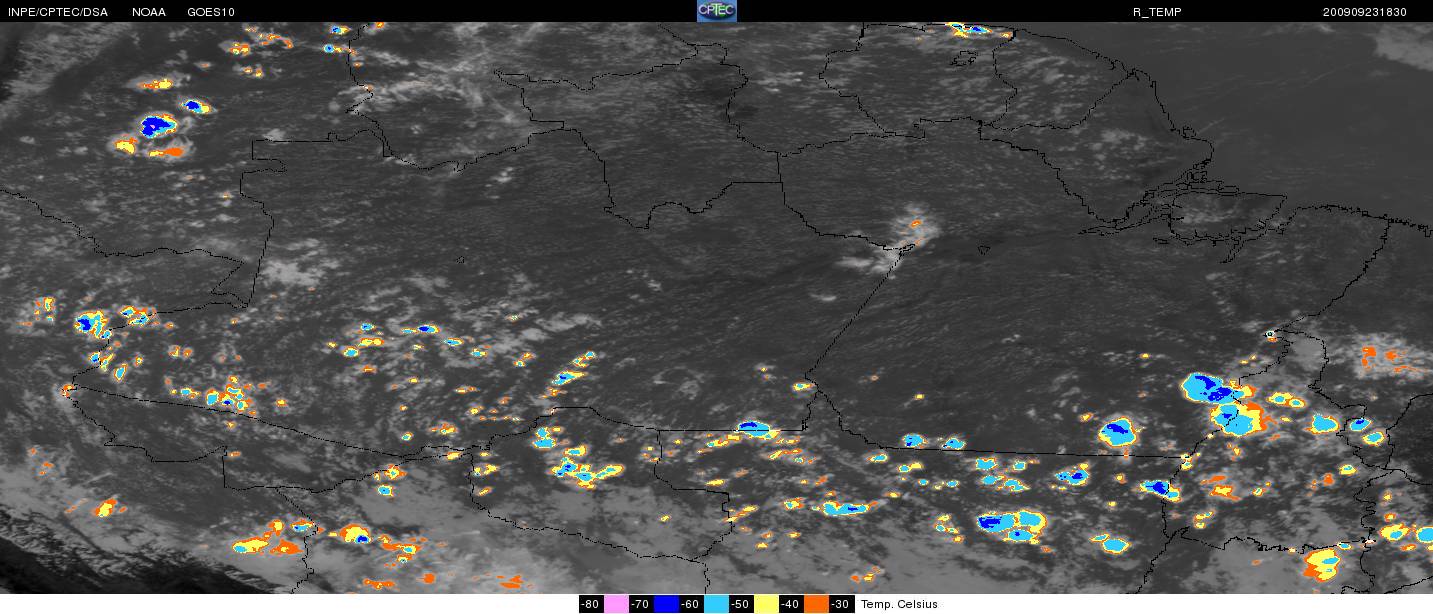Click the -70 legend value

click(641, 604)
